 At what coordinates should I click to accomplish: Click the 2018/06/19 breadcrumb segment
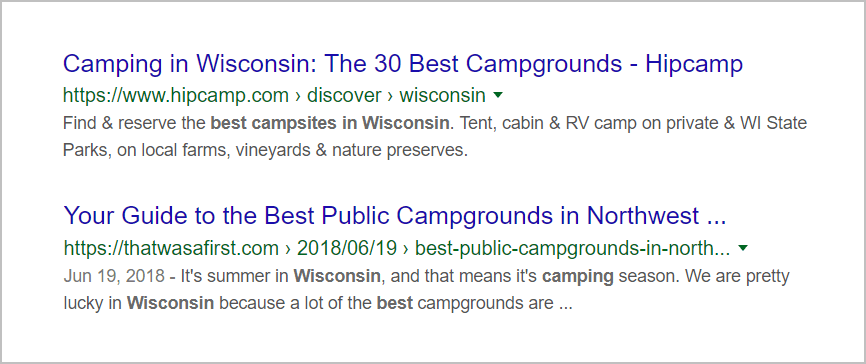[x=347, y=249]
